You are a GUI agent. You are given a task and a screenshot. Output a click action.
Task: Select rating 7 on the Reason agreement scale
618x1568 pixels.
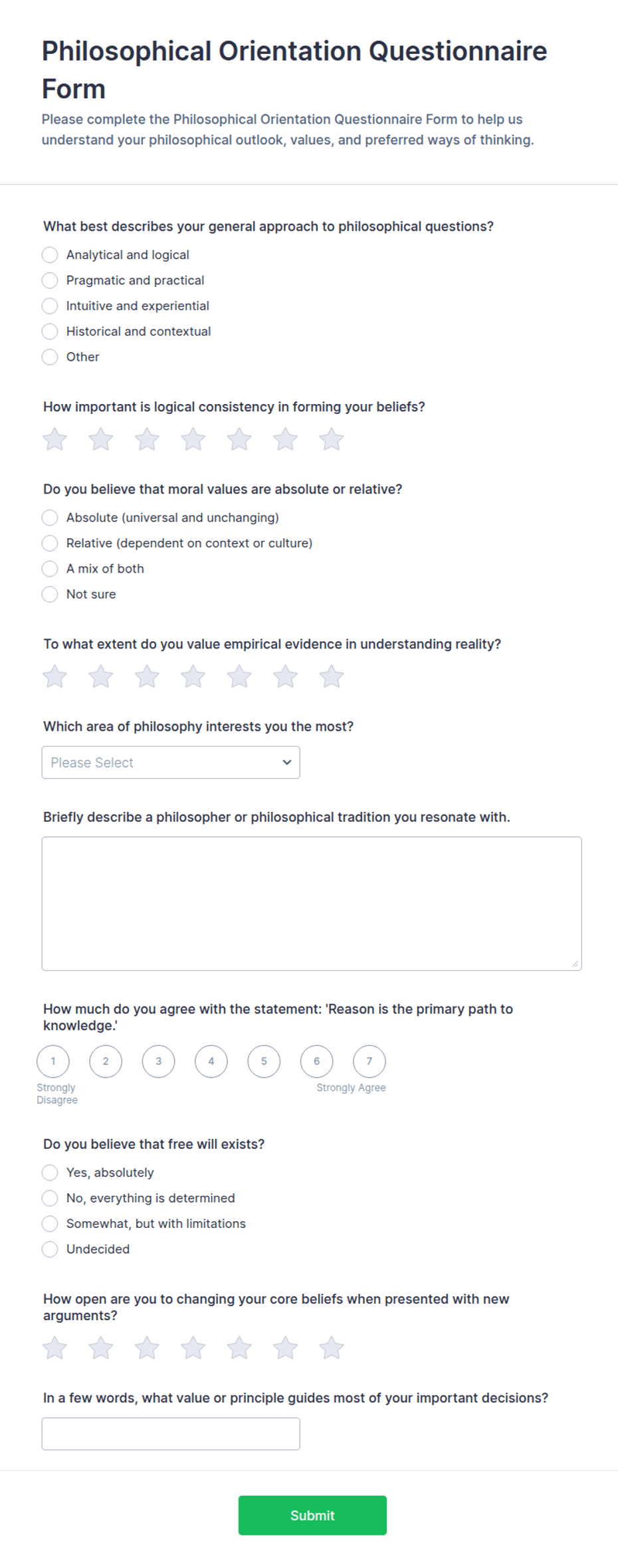[x=369, y=1061]
